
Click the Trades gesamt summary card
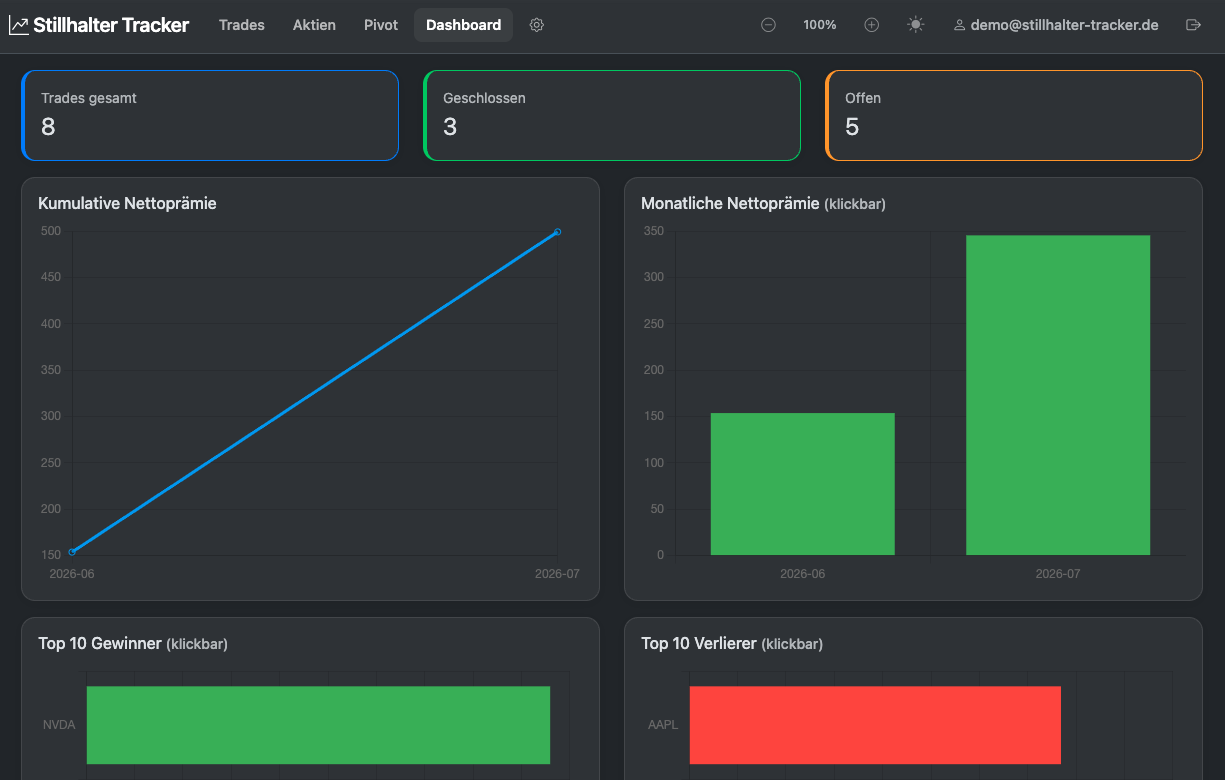pyautogui.click(x=210, y=116)
